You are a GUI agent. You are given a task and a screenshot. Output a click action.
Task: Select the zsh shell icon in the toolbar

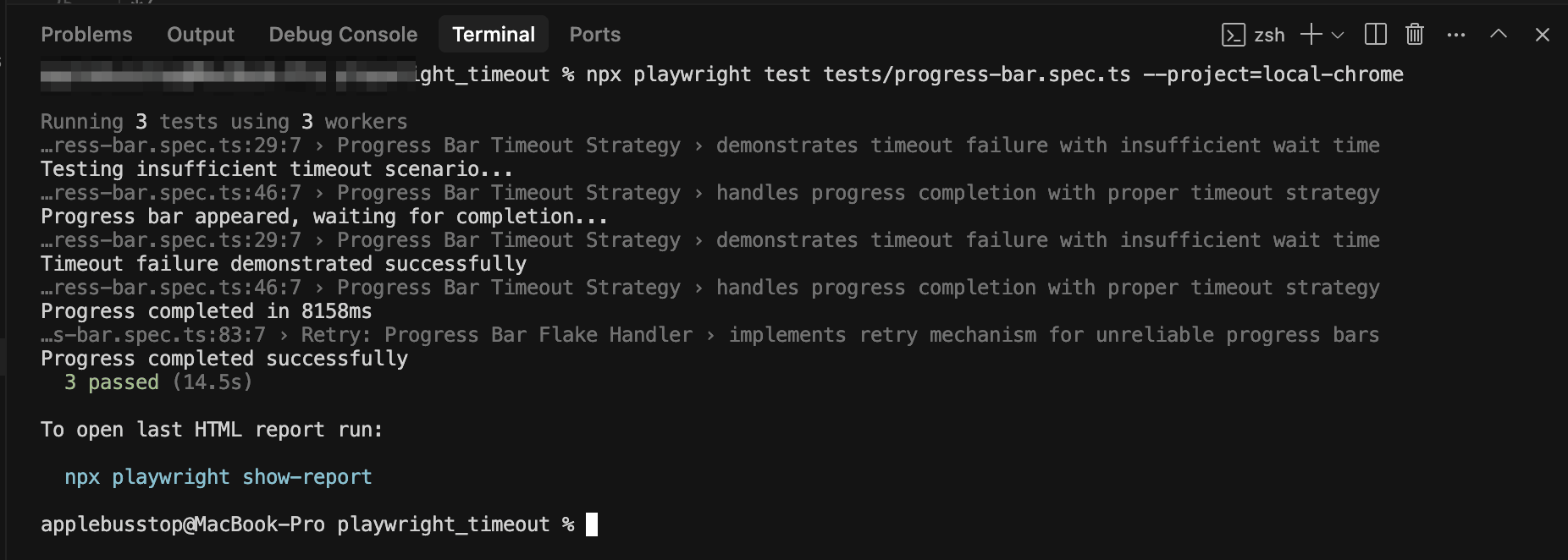pos(1235,35)
